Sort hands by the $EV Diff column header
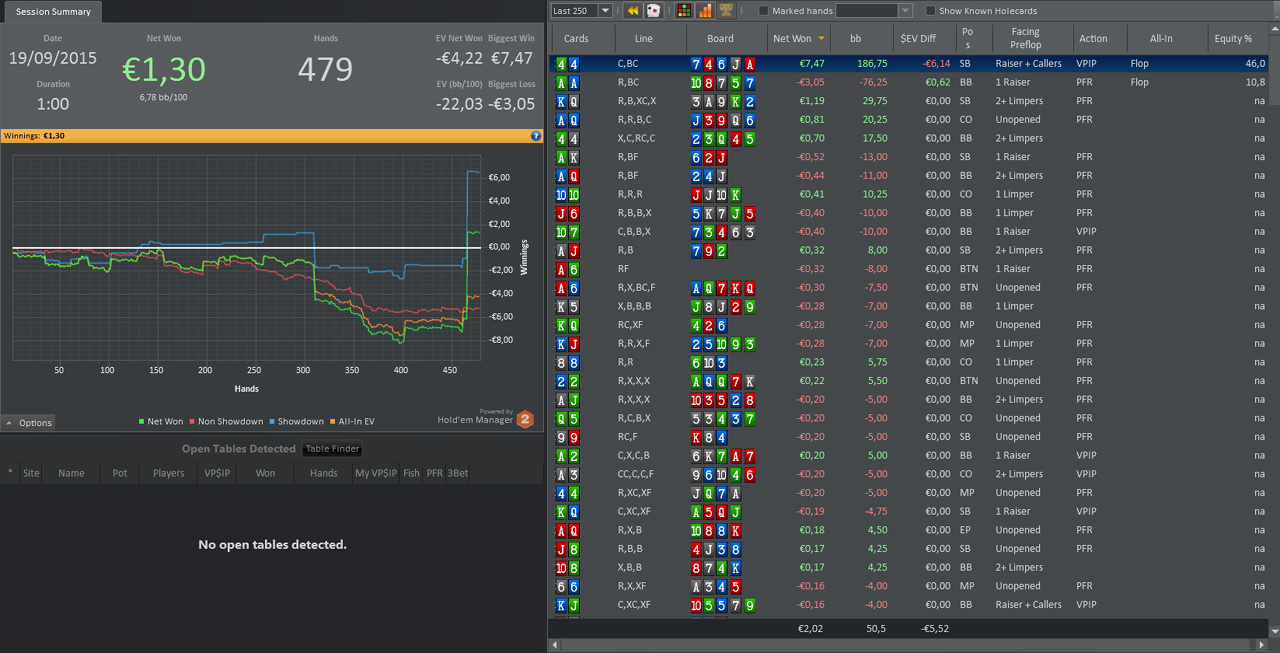This screenshot has height=653, width=1280. click(917, 39)
